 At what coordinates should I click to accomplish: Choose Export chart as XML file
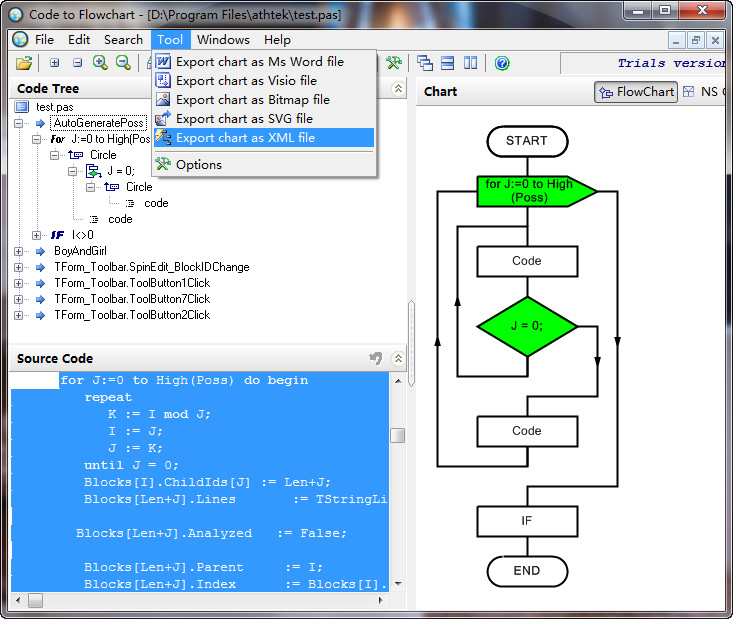(x=264, y=137)
